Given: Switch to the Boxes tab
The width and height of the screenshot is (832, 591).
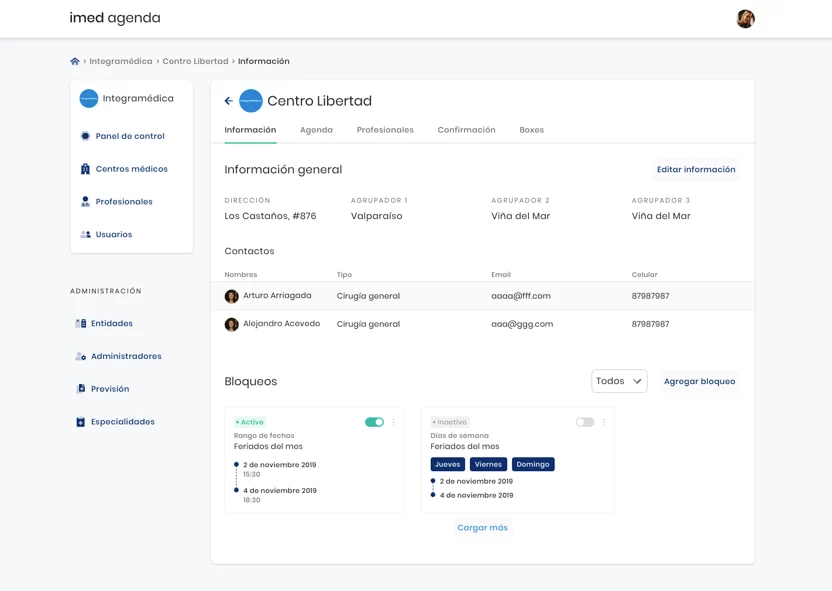Looking at the screenshot, I should [x=532, y=130].
